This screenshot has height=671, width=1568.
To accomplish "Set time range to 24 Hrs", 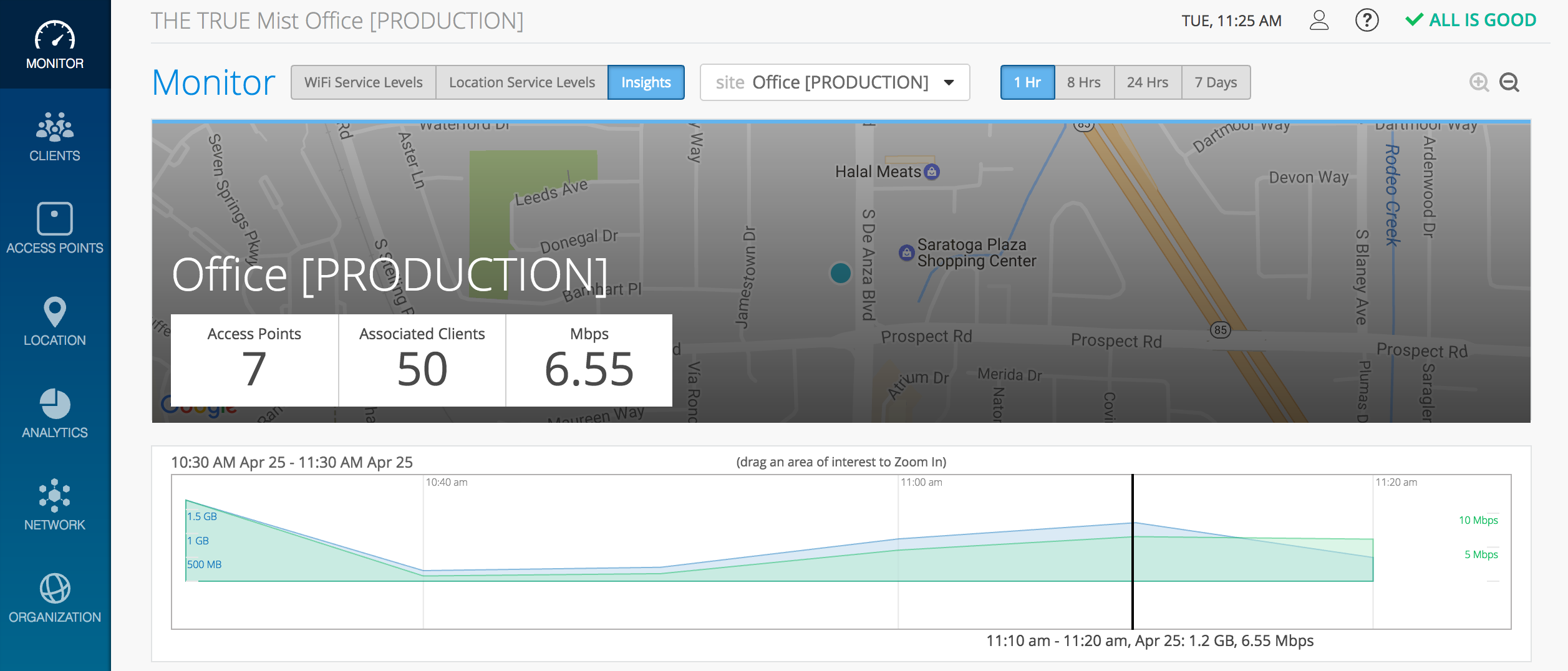I will (x=1148, y=82).
